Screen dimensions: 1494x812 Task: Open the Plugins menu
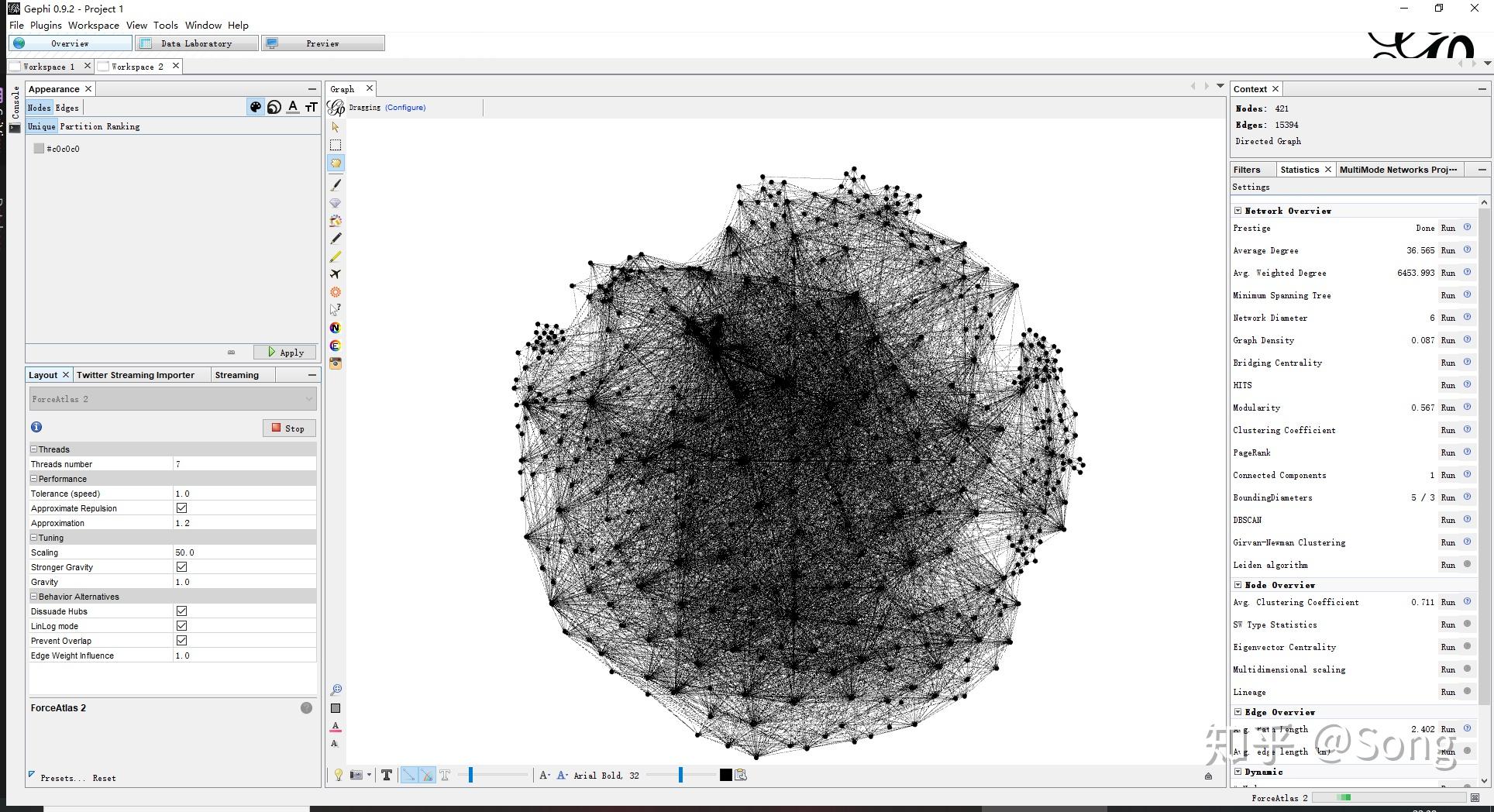click(46, 26)
